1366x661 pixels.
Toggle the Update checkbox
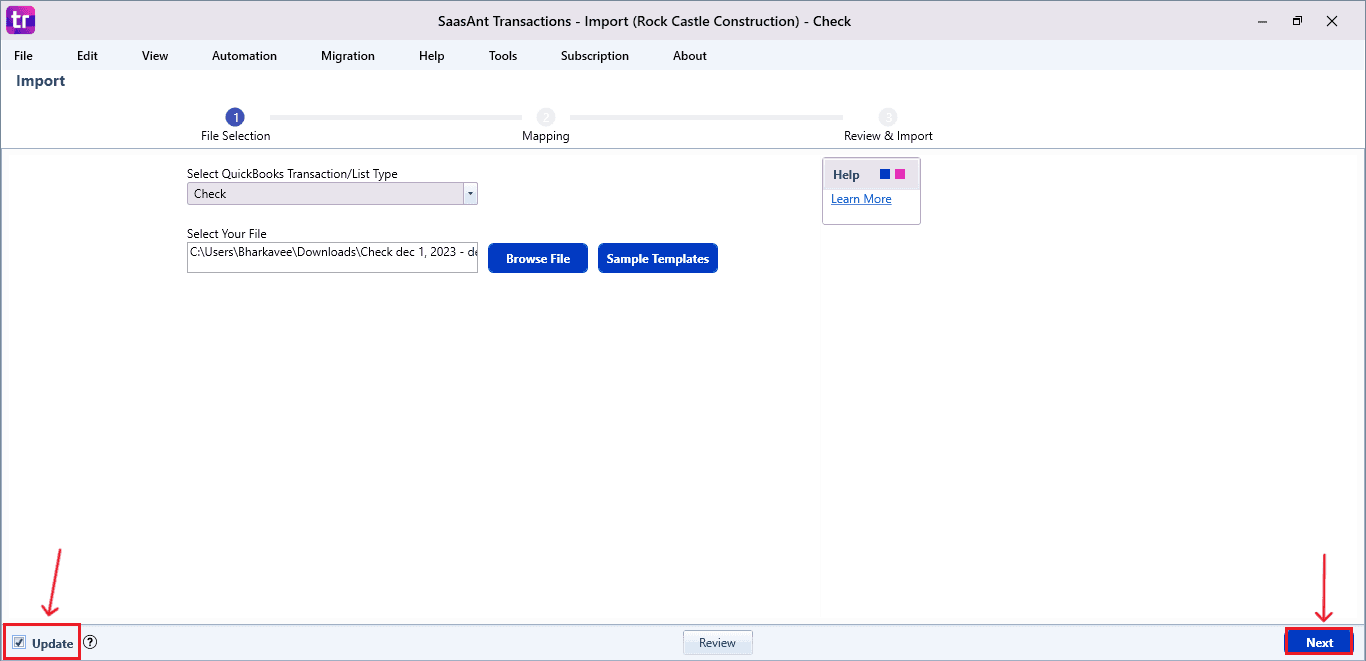(19, 643)
